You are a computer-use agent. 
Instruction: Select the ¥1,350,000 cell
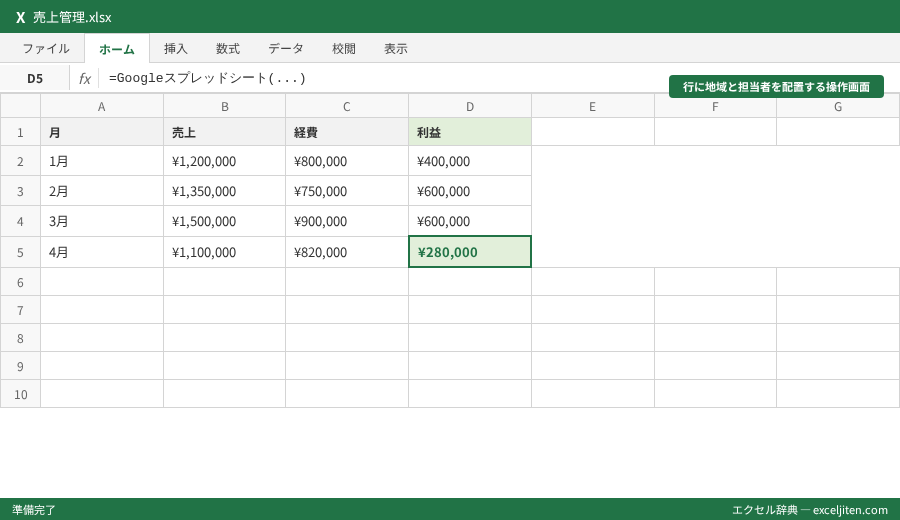tap(224, 191)
